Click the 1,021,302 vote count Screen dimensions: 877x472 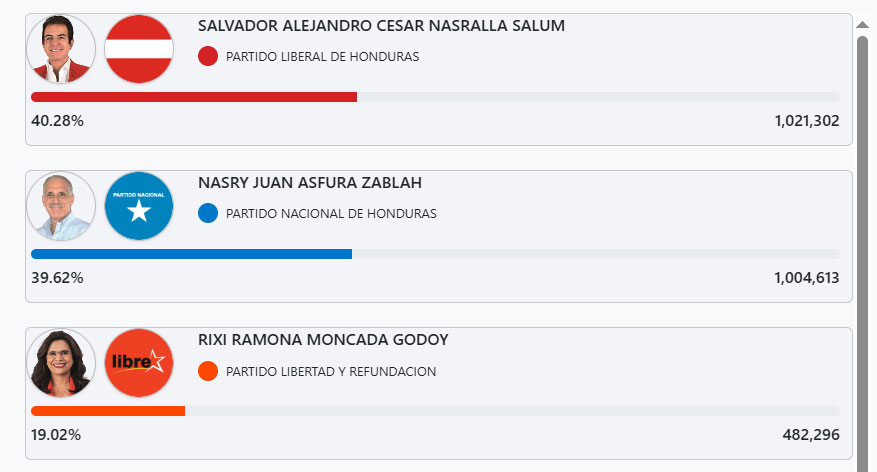click(806, 121)
